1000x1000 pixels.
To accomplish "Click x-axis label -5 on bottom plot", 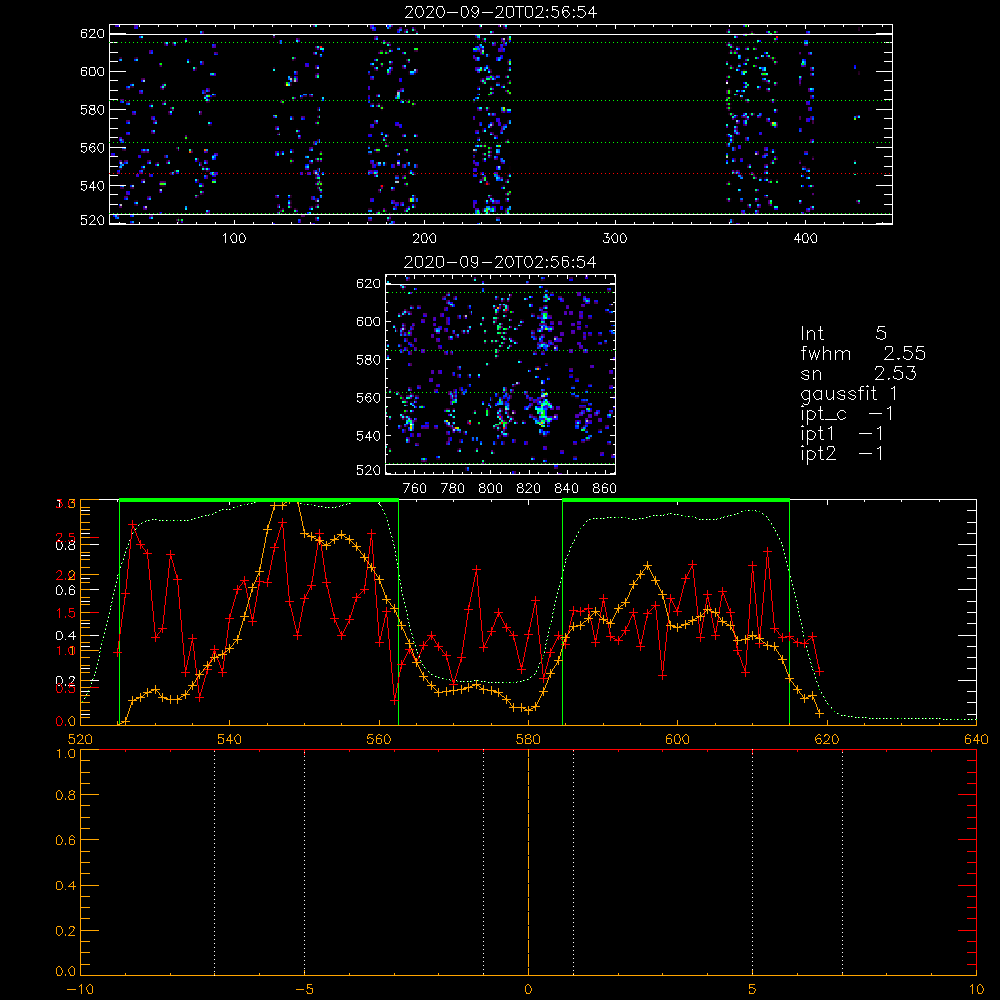I will tap(305, 990).
